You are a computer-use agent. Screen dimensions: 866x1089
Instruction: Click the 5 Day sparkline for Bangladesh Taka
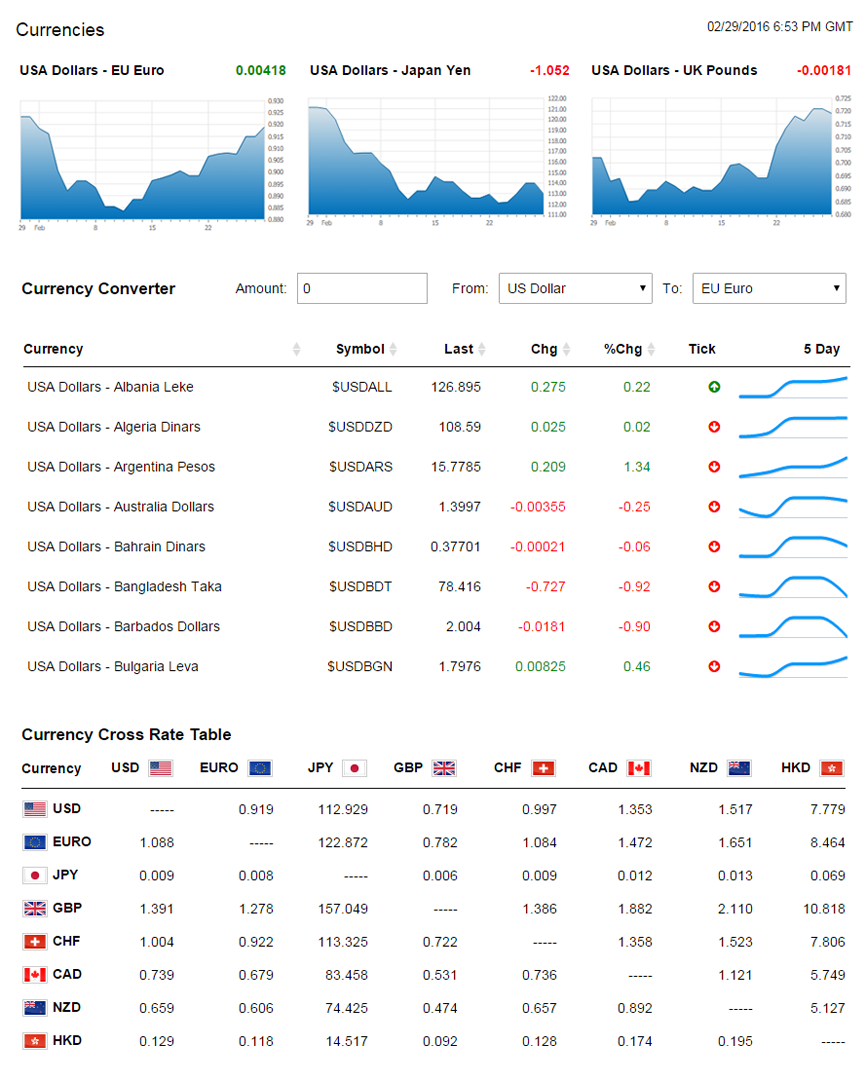tap(793, 587)
